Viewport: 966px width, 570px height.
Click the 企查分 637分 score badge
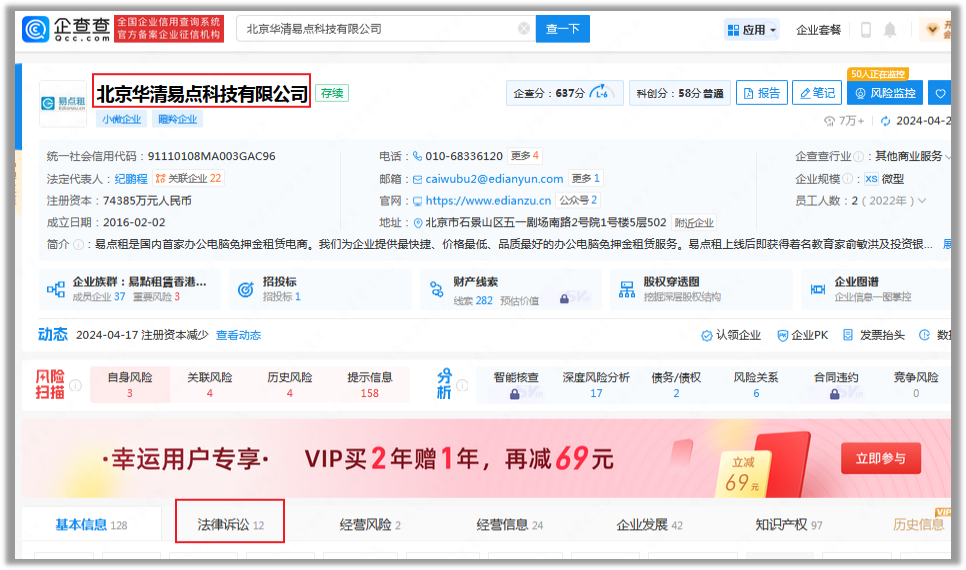click(x=564, y=93)
